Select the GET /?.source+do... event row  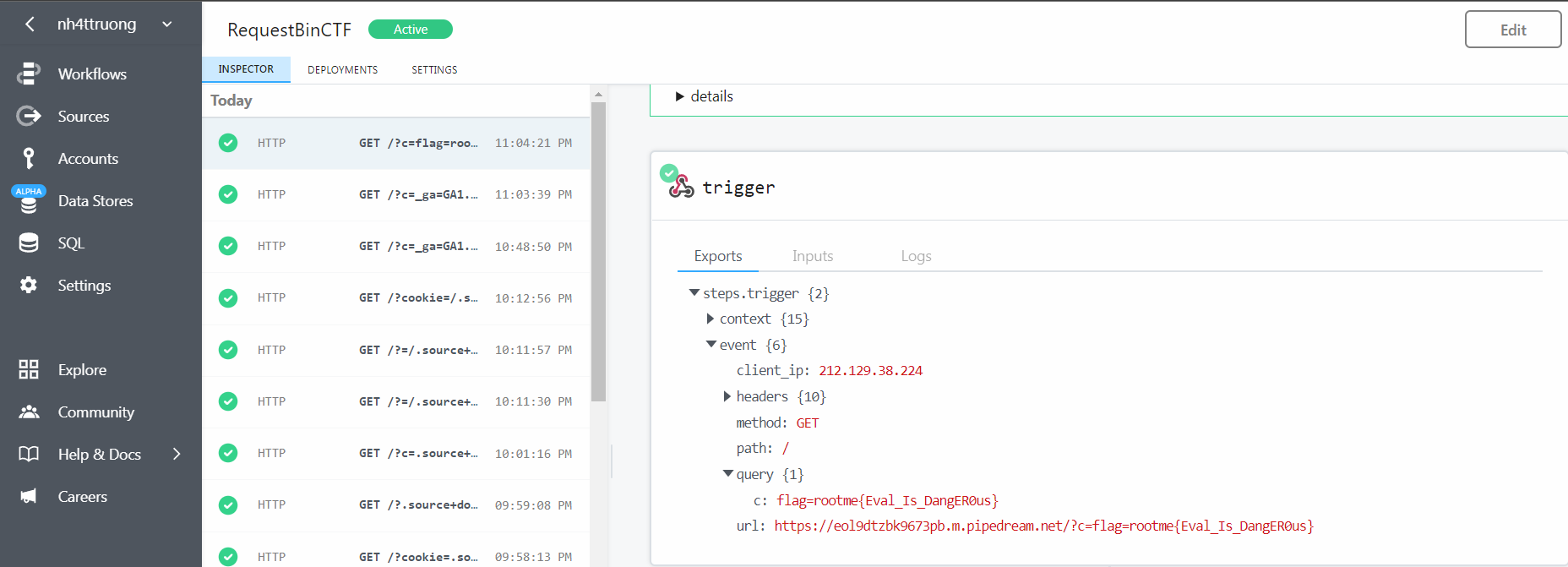(395, 504)
